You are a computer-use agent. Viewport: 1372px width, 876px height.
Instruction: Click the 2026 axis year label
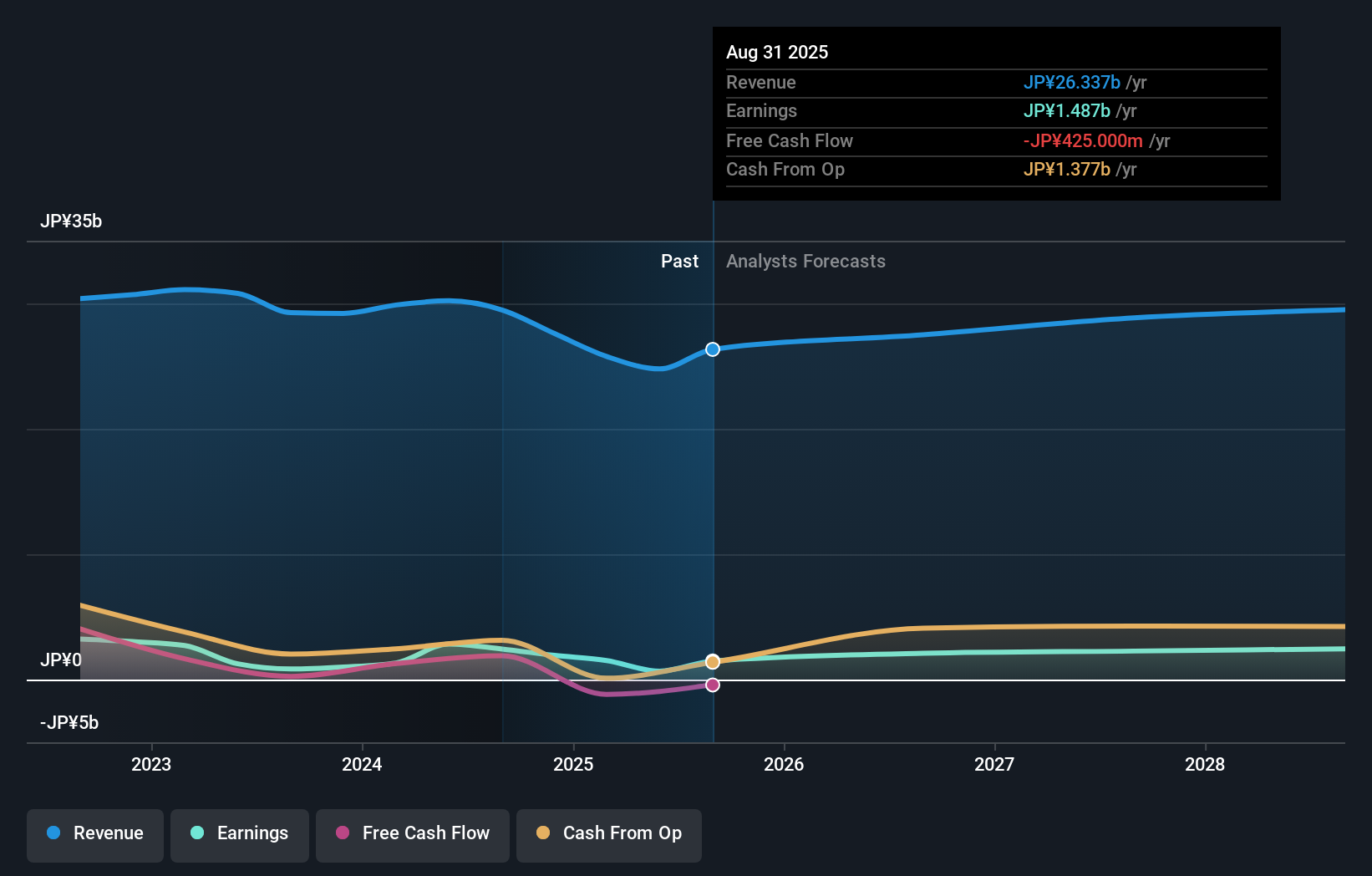click(784, 764)
